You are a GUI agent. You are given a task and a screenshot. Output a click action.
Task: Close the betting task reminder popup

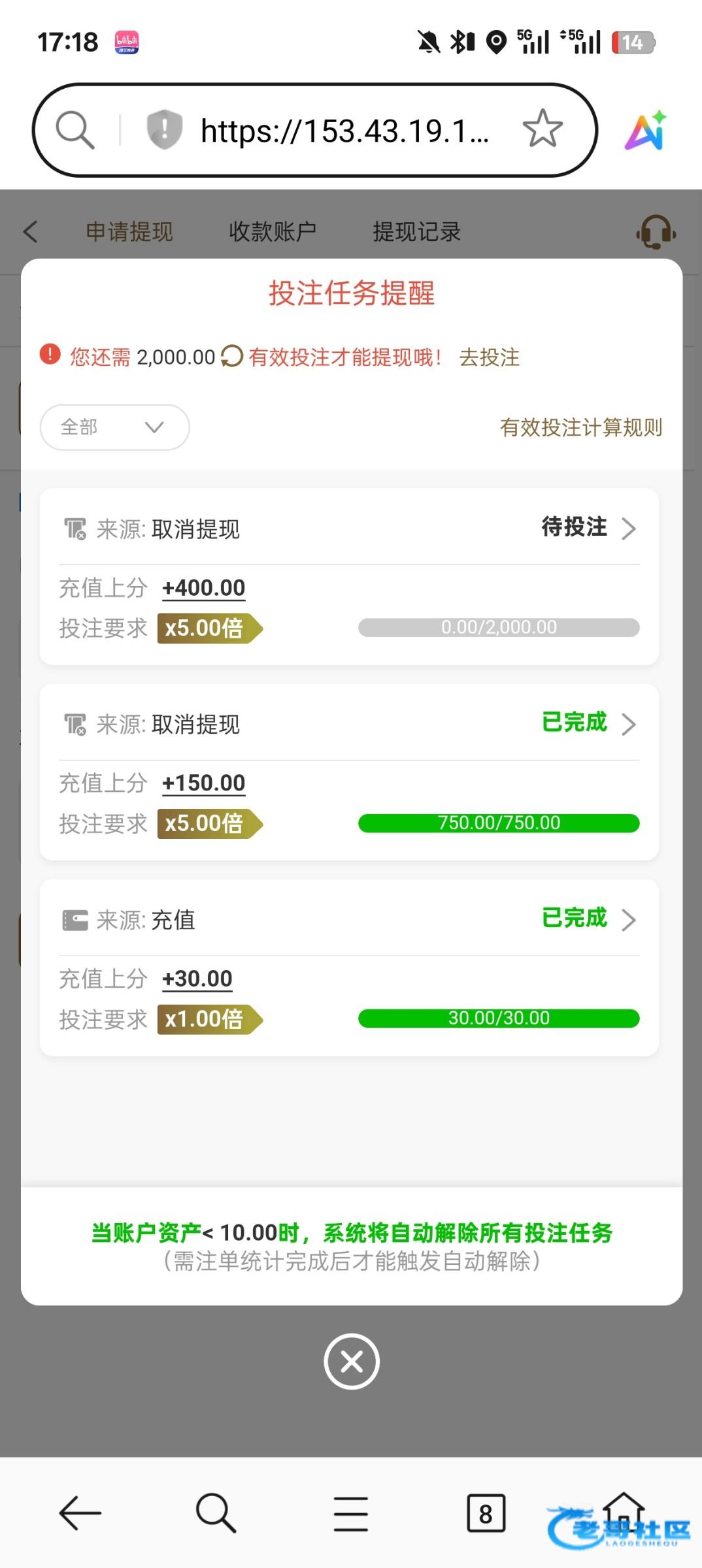click(x=352, y=1362)
